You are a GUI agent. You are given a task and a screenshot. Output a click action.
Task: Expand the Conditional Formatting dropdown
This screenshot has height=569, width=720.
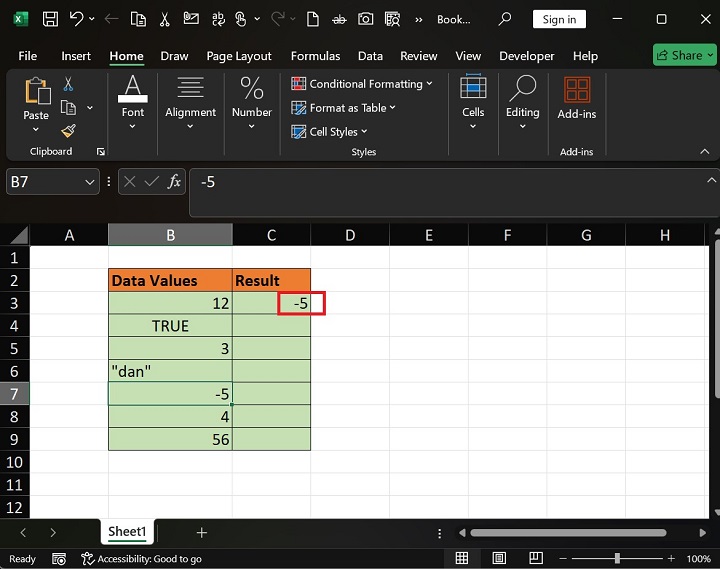[x=362, y=84]
